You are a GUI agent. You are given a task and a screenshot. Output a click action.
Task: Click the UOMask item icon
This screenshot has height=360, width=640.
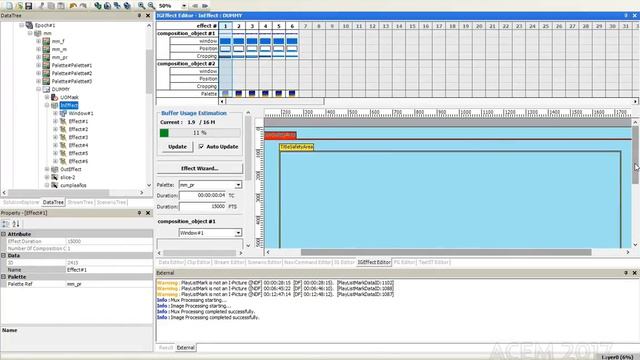point(55,97)
